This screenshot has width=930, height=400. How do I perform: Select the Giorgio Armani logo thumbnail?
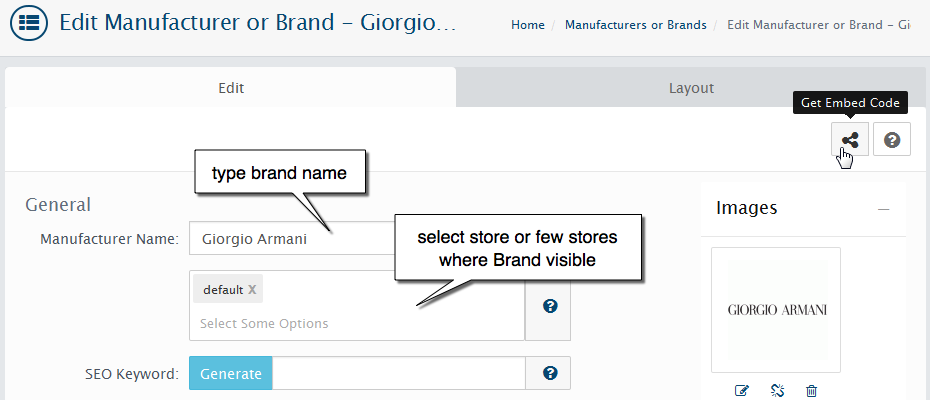point(776,310)
